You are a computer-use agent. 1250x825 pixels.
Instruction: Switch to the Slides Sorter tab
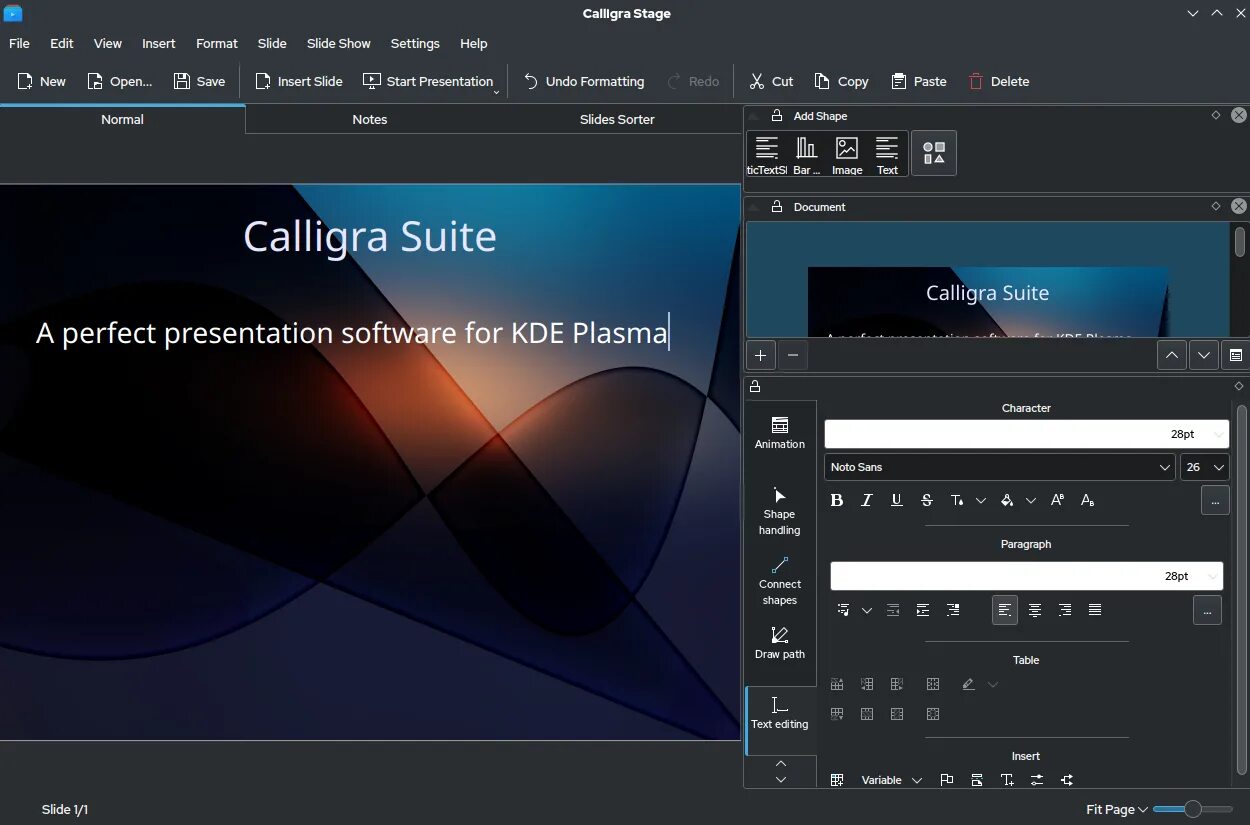(x=617, y=119)
